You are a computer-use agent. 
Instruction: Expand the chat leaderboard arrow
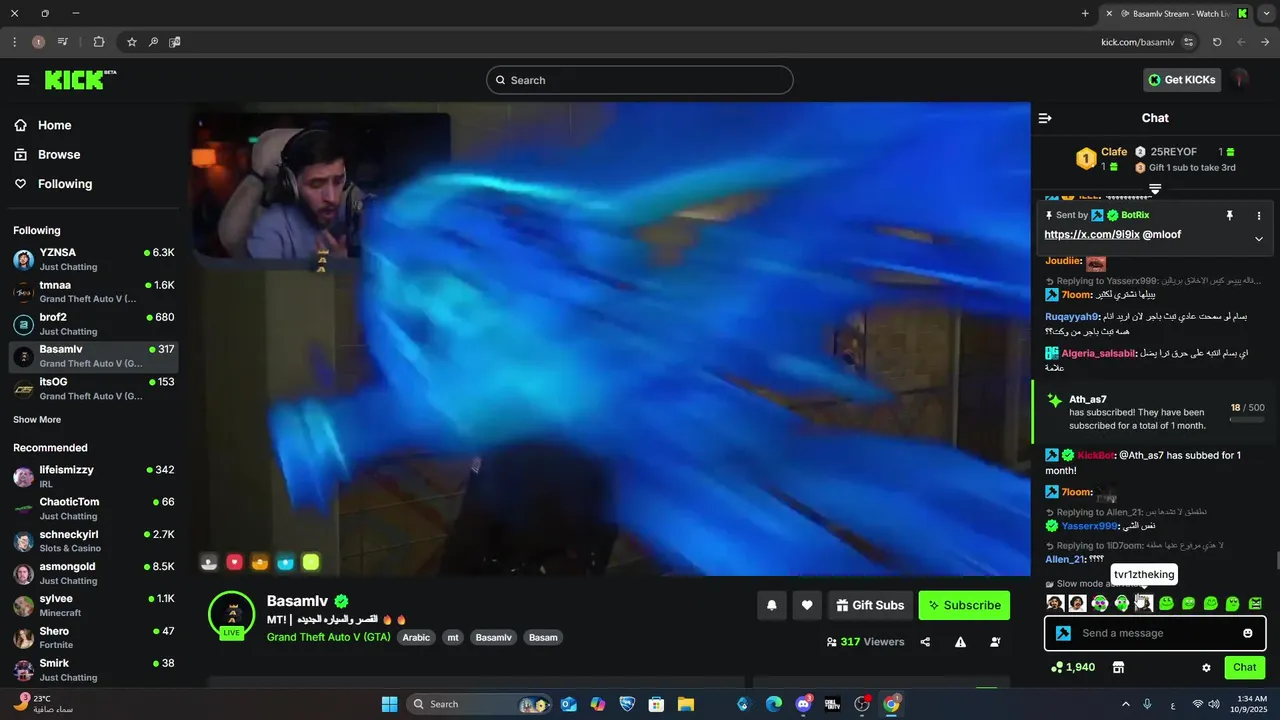click(x=1155, y=188)
